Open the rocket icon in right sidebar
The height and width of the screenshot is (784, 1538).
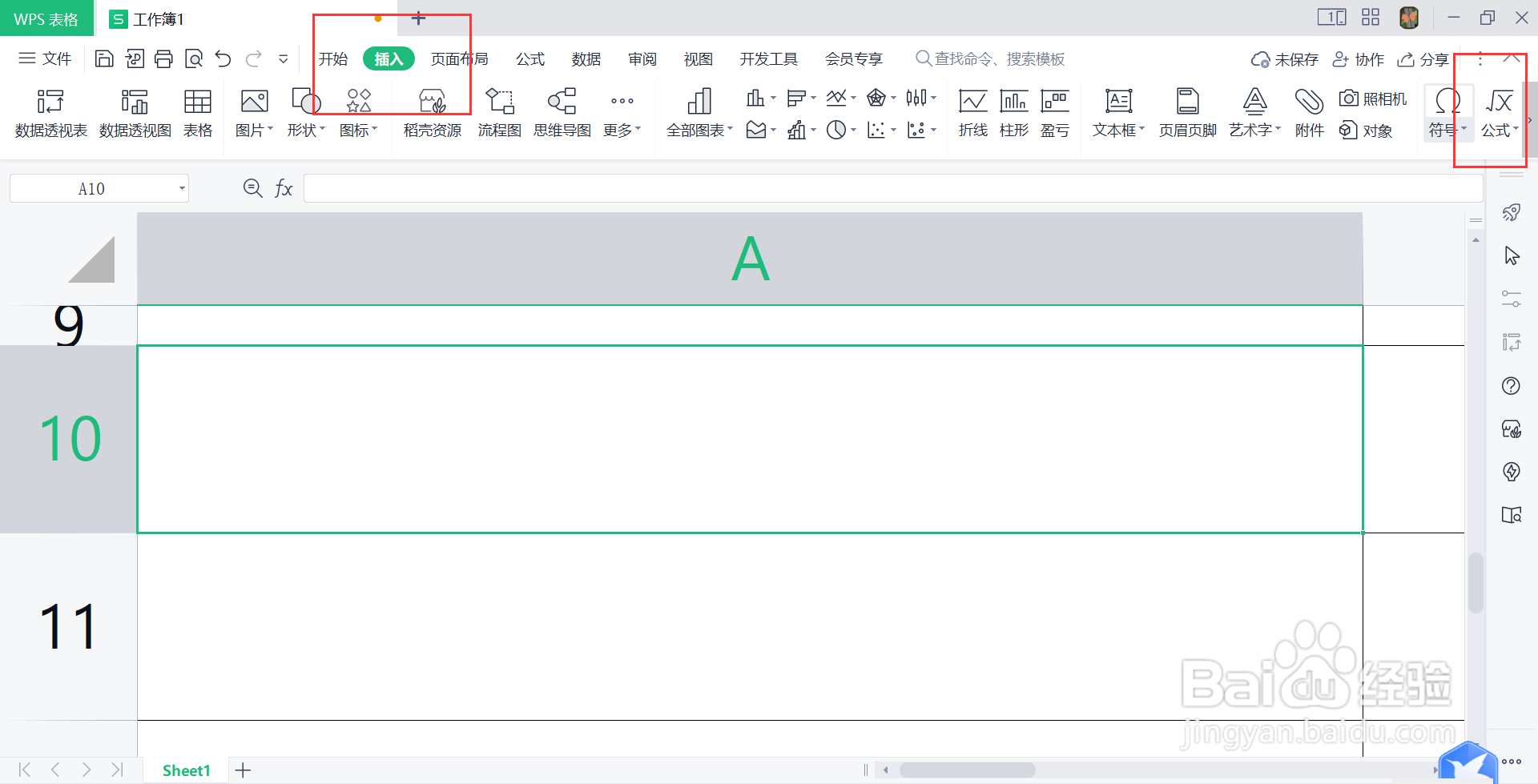coord(1512,212)
